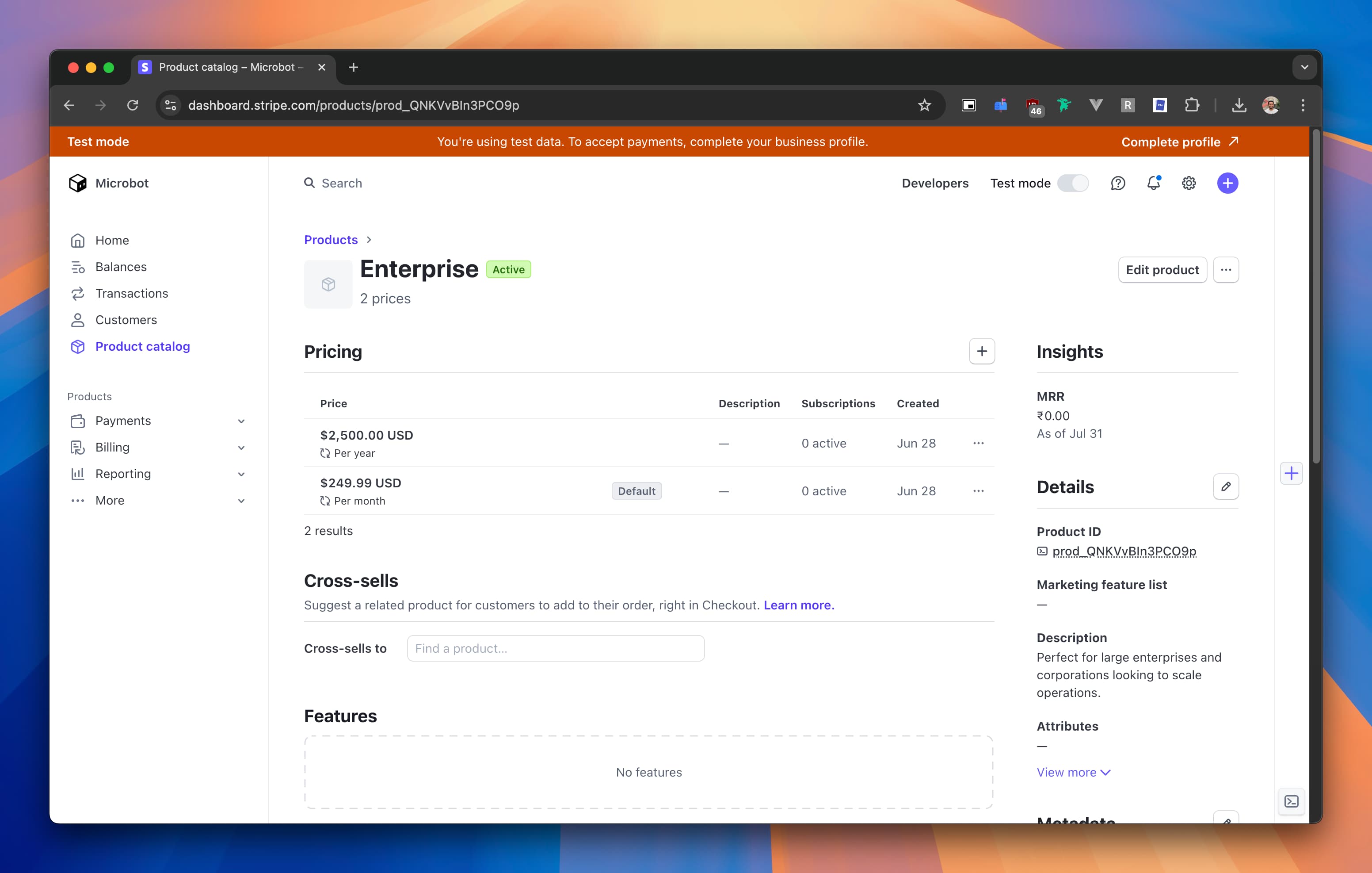Open View more under Attributes
The image size is (1372, 873).
1074,772
